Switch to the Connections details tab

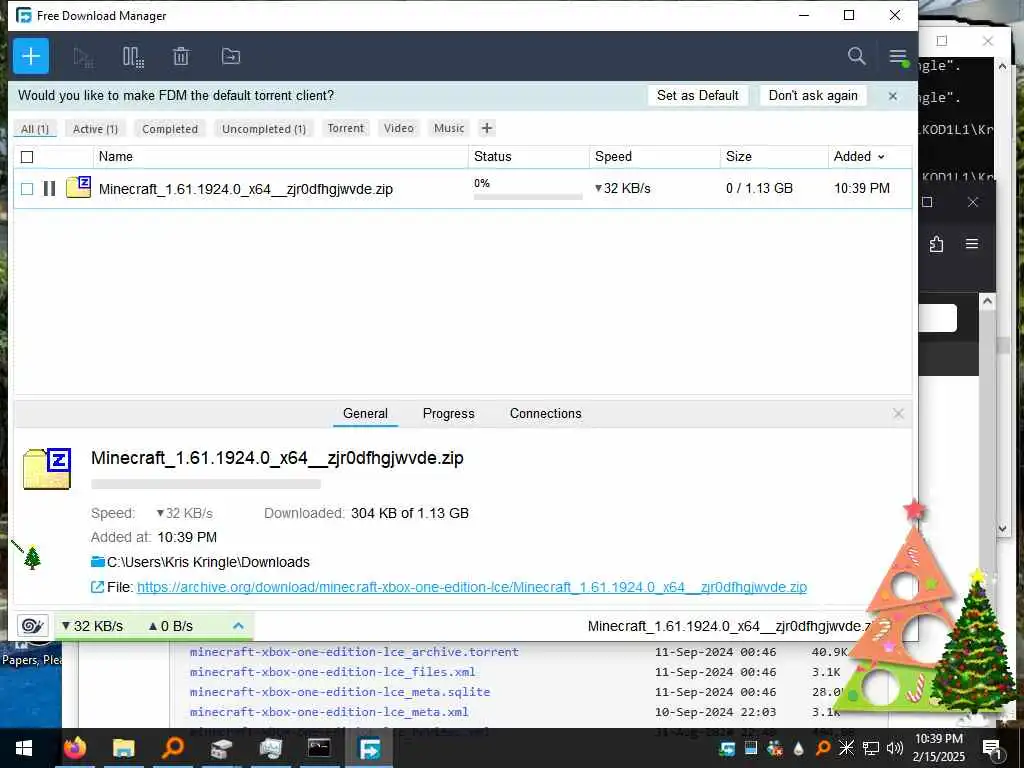pyautogui.click(x=545, y=413)
